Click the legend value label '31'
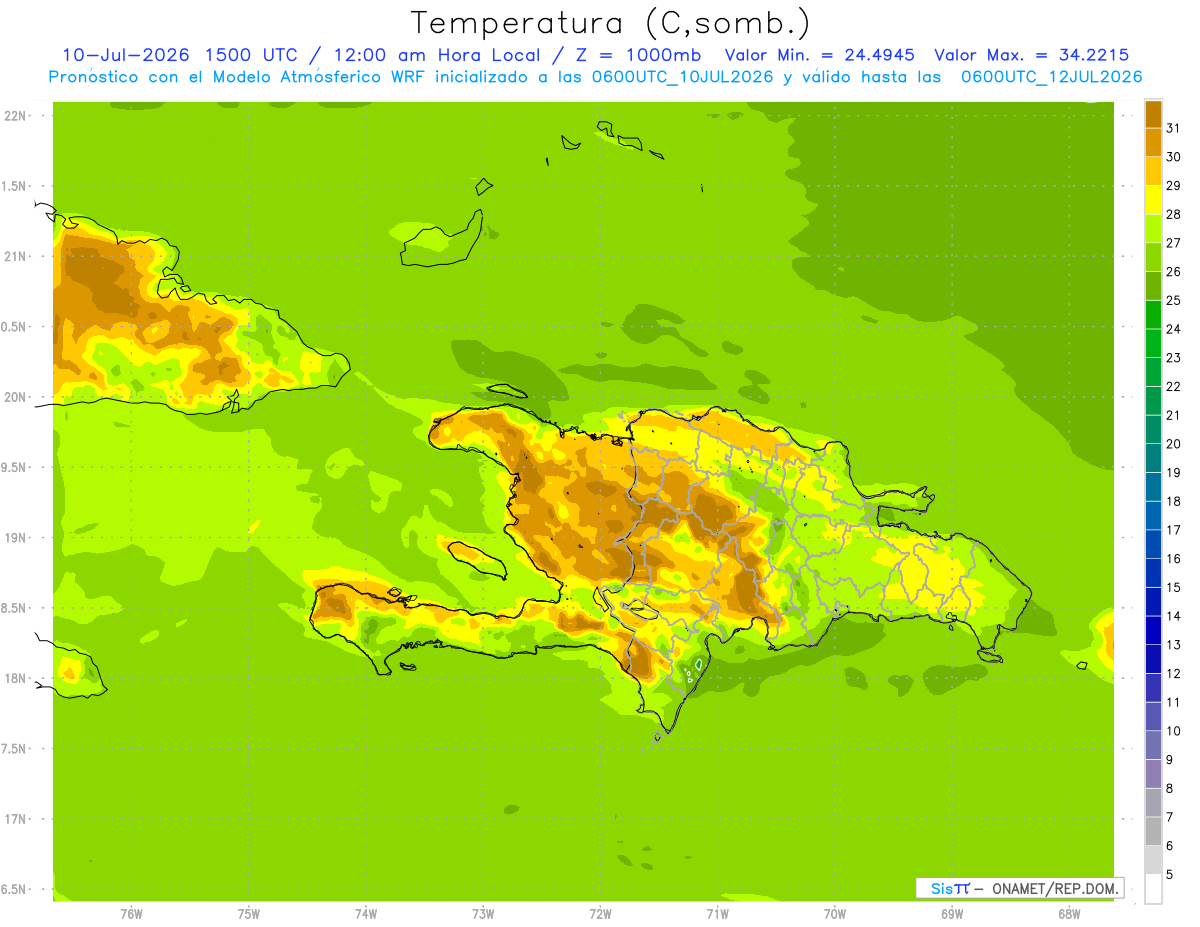The height and width of the screenshot is (927, 1200). tap(1173, 128)
